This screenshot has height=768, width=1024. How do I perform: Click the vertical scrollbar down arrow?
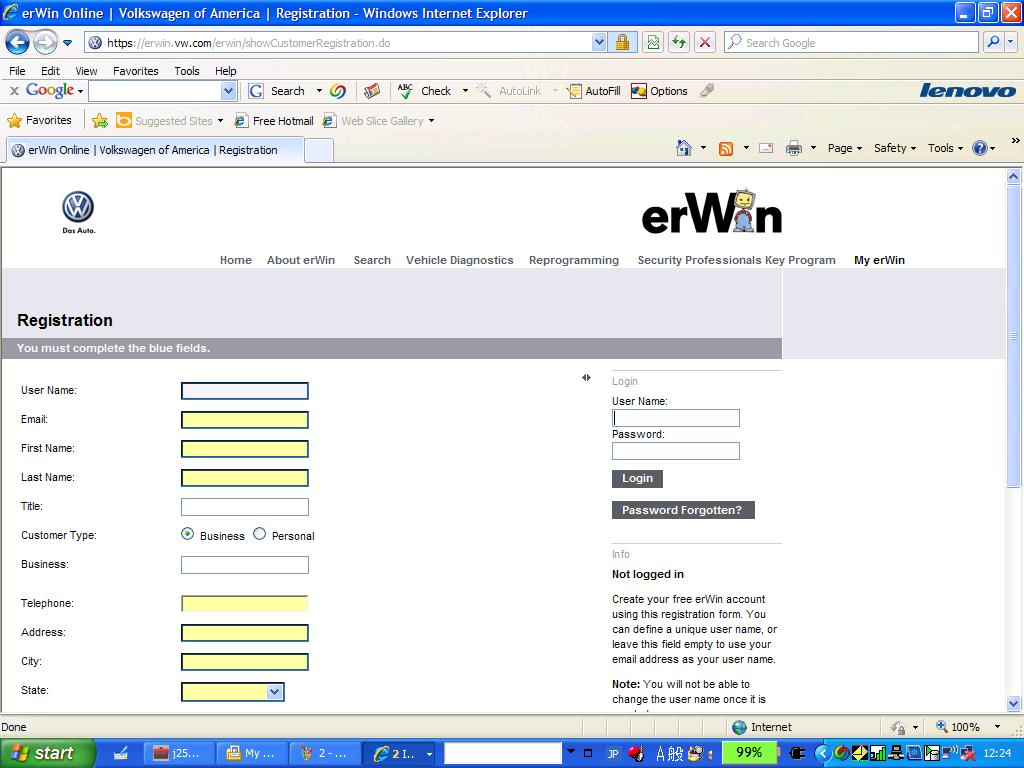1014,703
